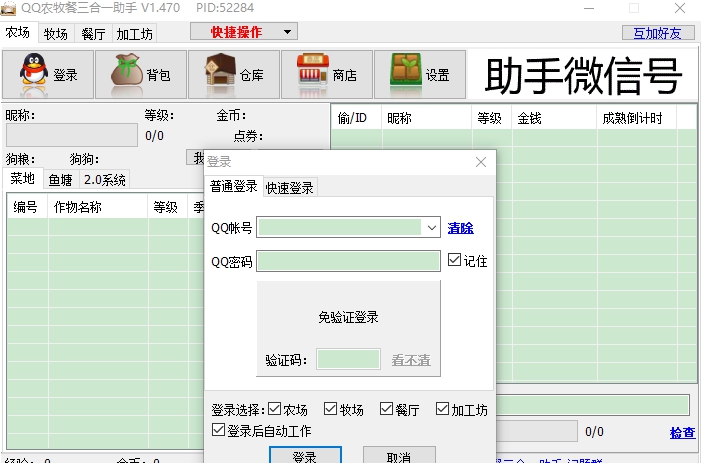
Task: Toggle 登录后自动工作 checkbox
Action: point(218,430)
